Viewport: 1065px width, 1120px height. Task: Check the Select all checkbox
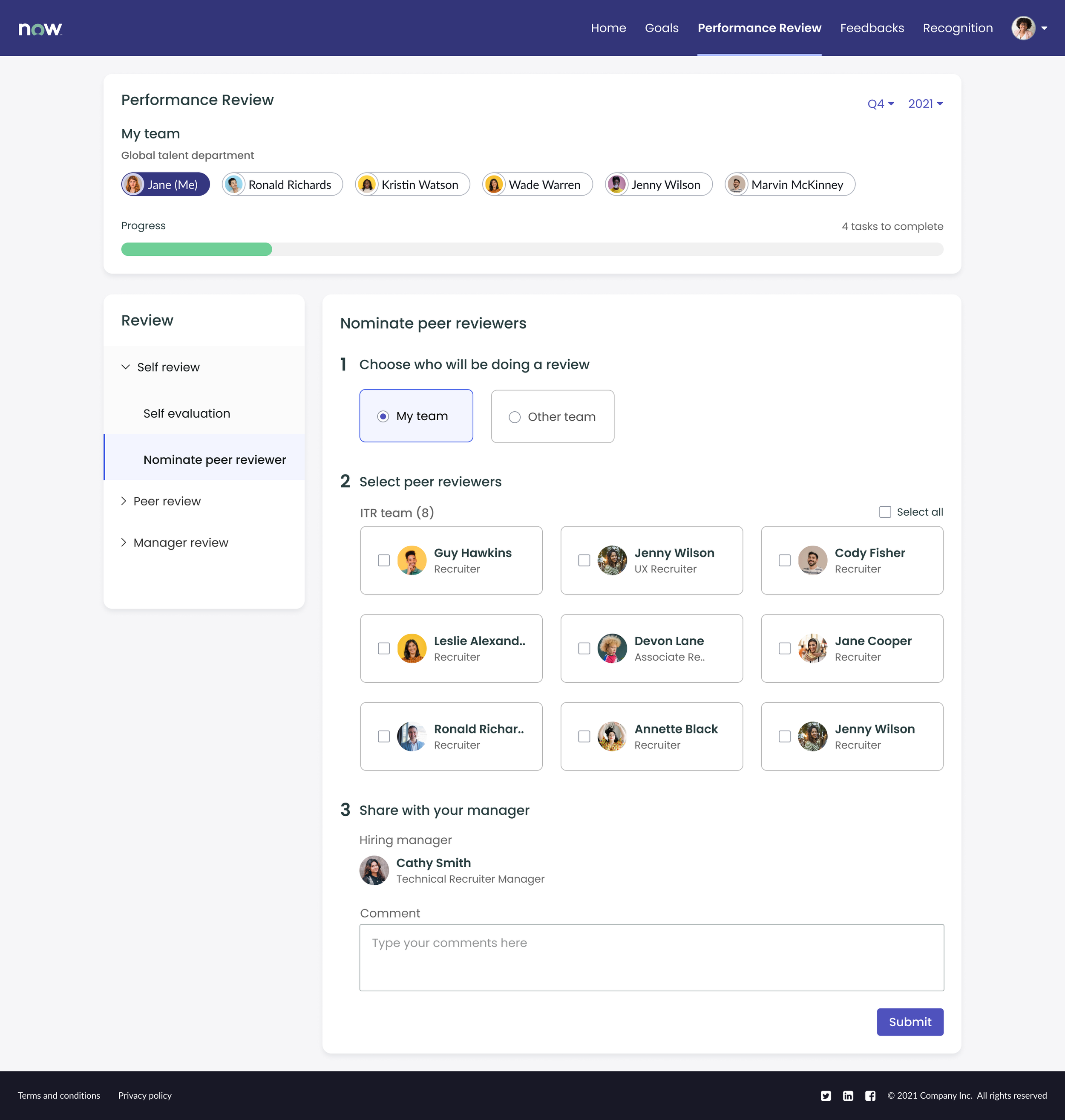(885, 512)
